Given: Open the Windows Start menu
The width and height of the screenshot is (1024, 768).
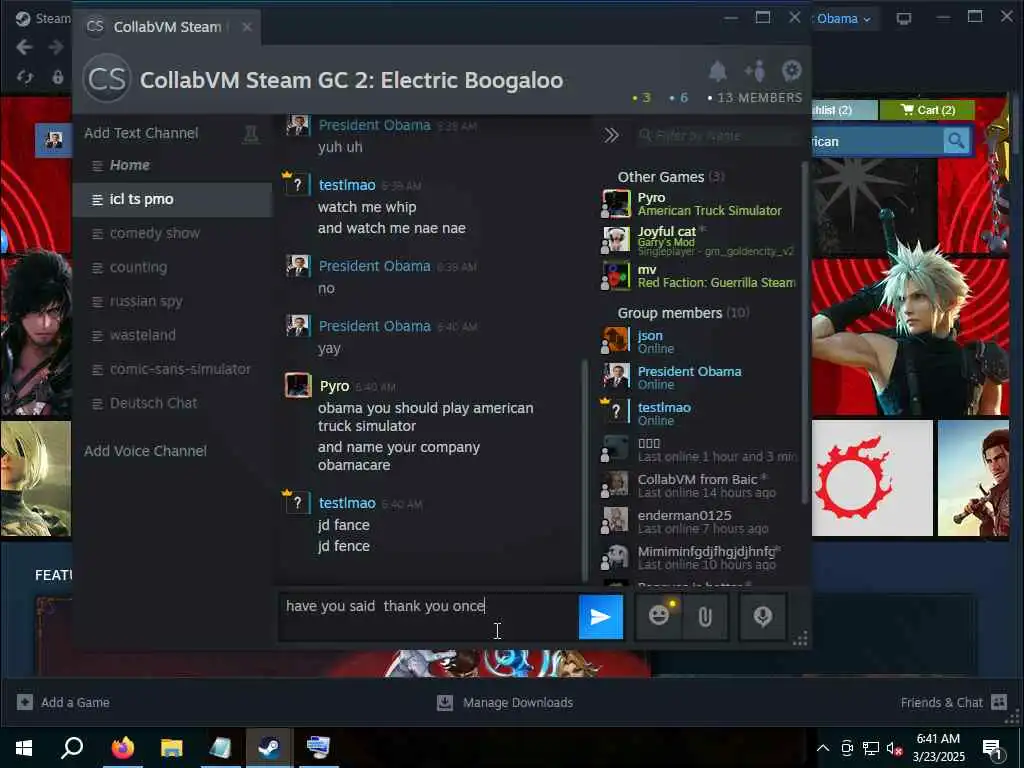Looking at the screenshot, I should pyautogui.click(x=24, y=748).
